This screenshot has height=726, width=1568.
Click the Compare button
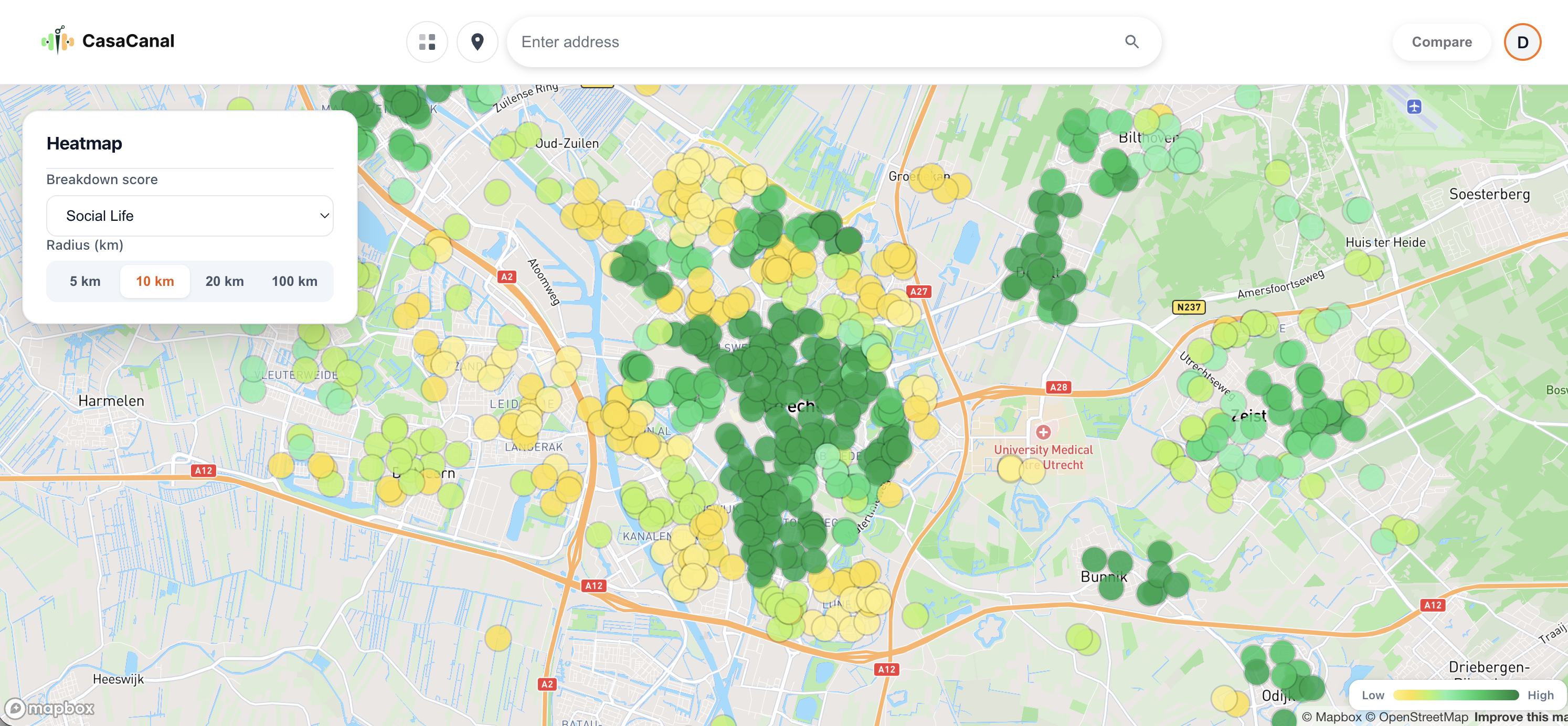1441,42
